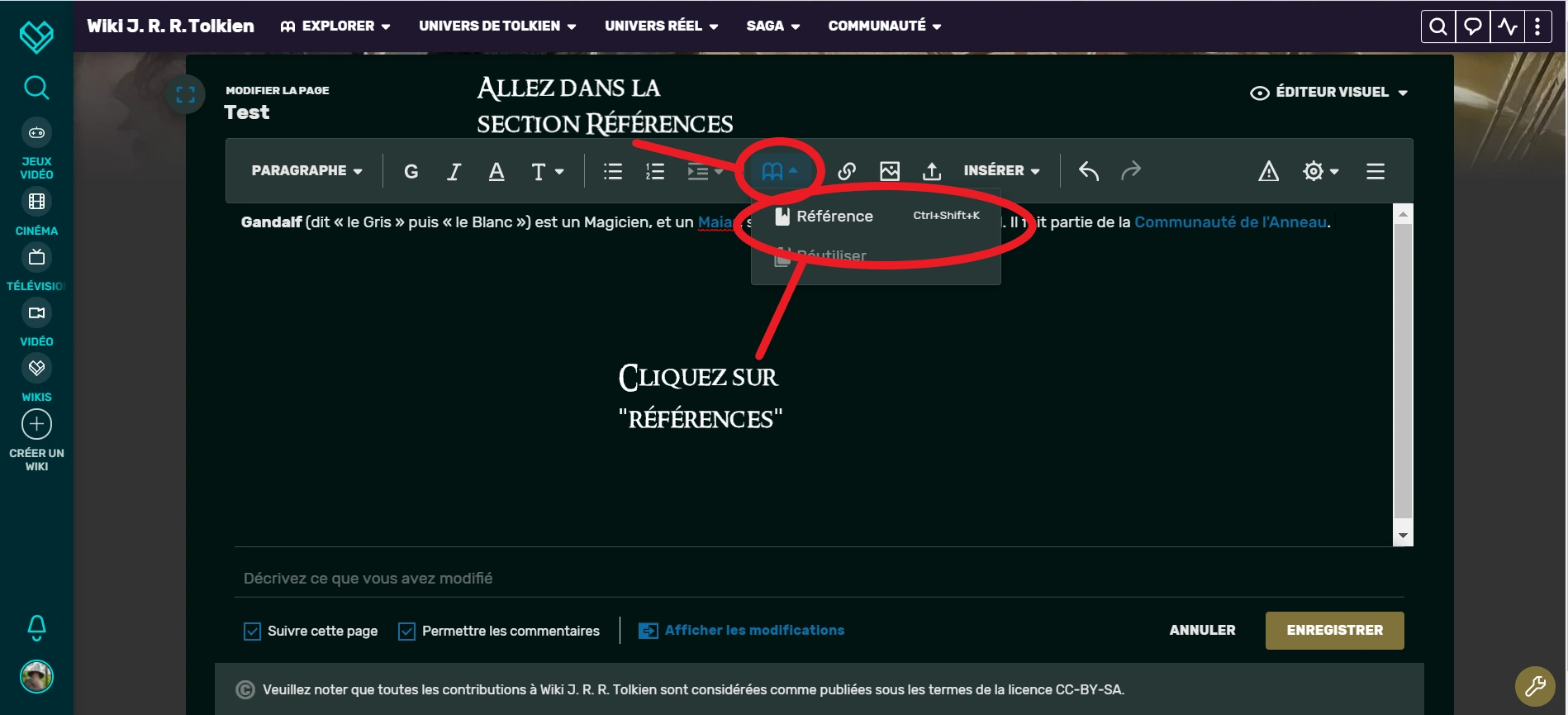Insert a bulleted list
Viewport: 1568px width, 715px height.
coord(613,171)
